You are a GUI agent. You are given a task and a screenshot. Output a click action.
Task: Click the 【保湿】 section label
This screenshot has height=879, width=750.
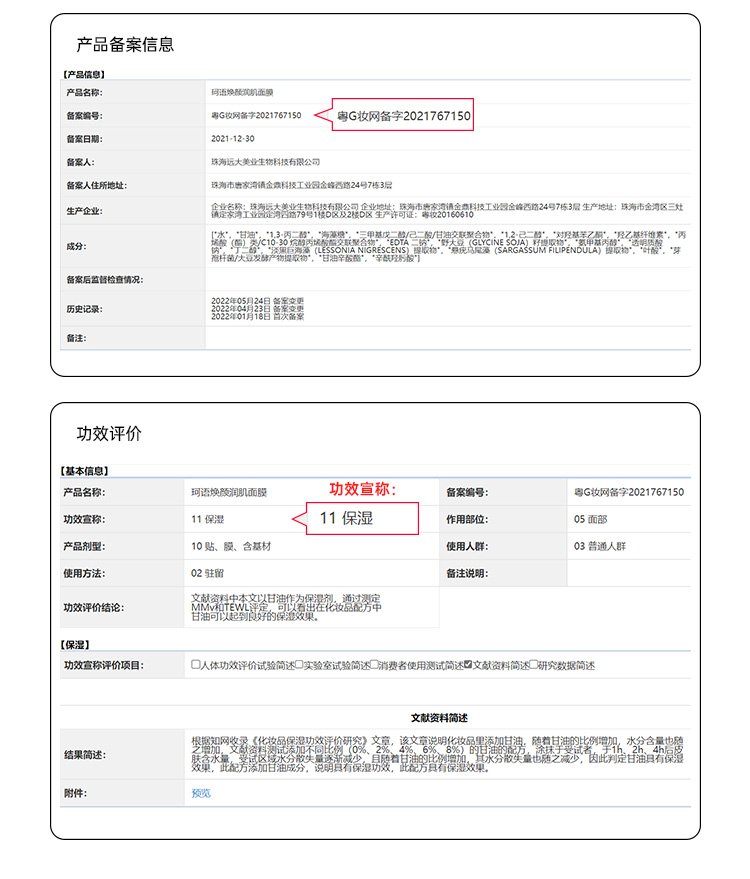pyautogui.click(x=75, y=645)
